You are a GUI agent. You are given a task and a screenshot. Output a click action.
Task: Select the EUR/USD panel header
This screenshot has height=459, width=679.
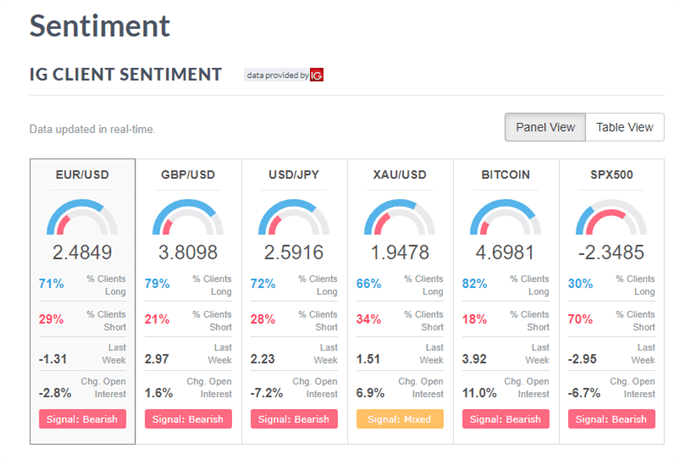pos(83,175)
